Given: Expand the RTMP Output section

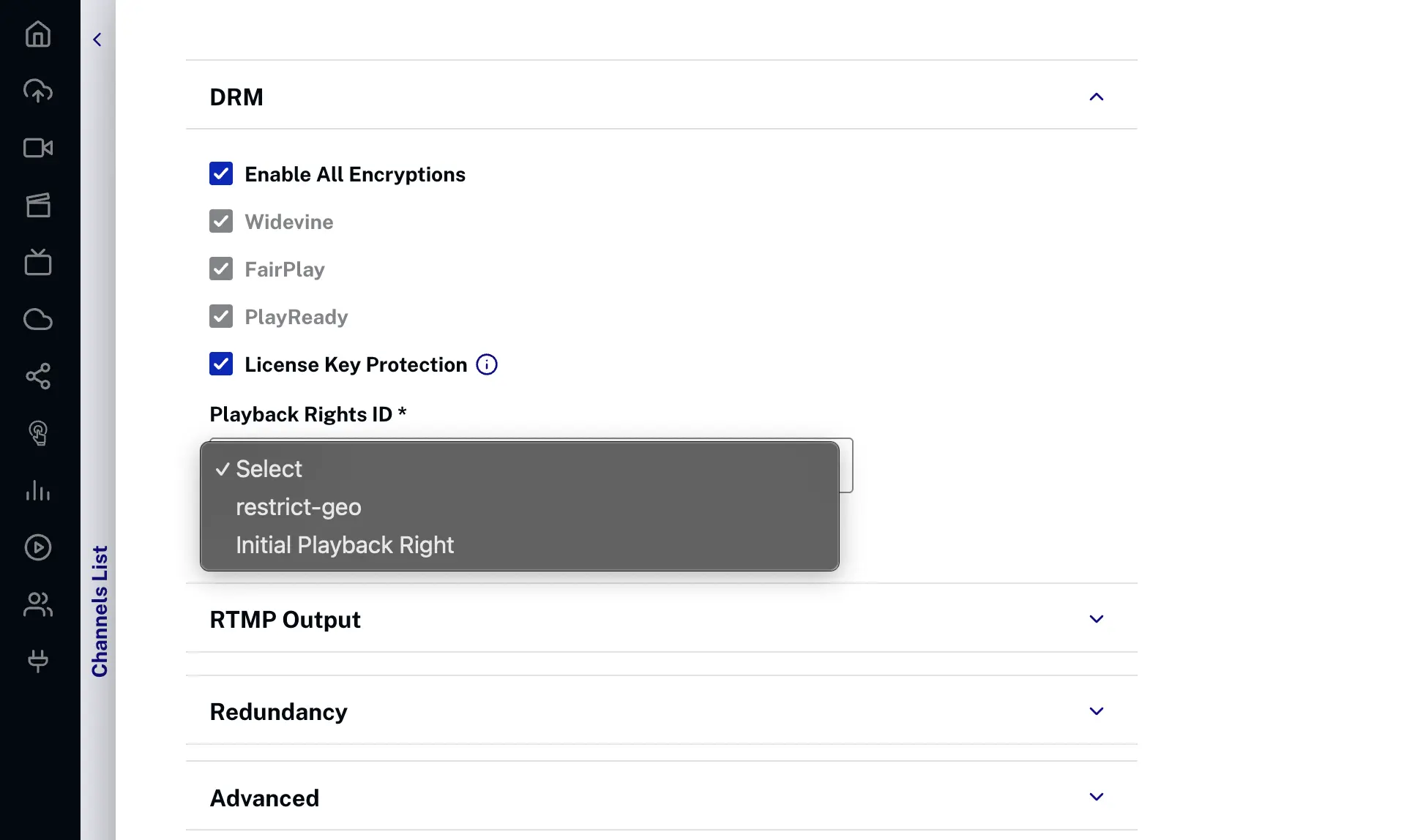Looking at the screenshot, I should [x=1096, y=618].
